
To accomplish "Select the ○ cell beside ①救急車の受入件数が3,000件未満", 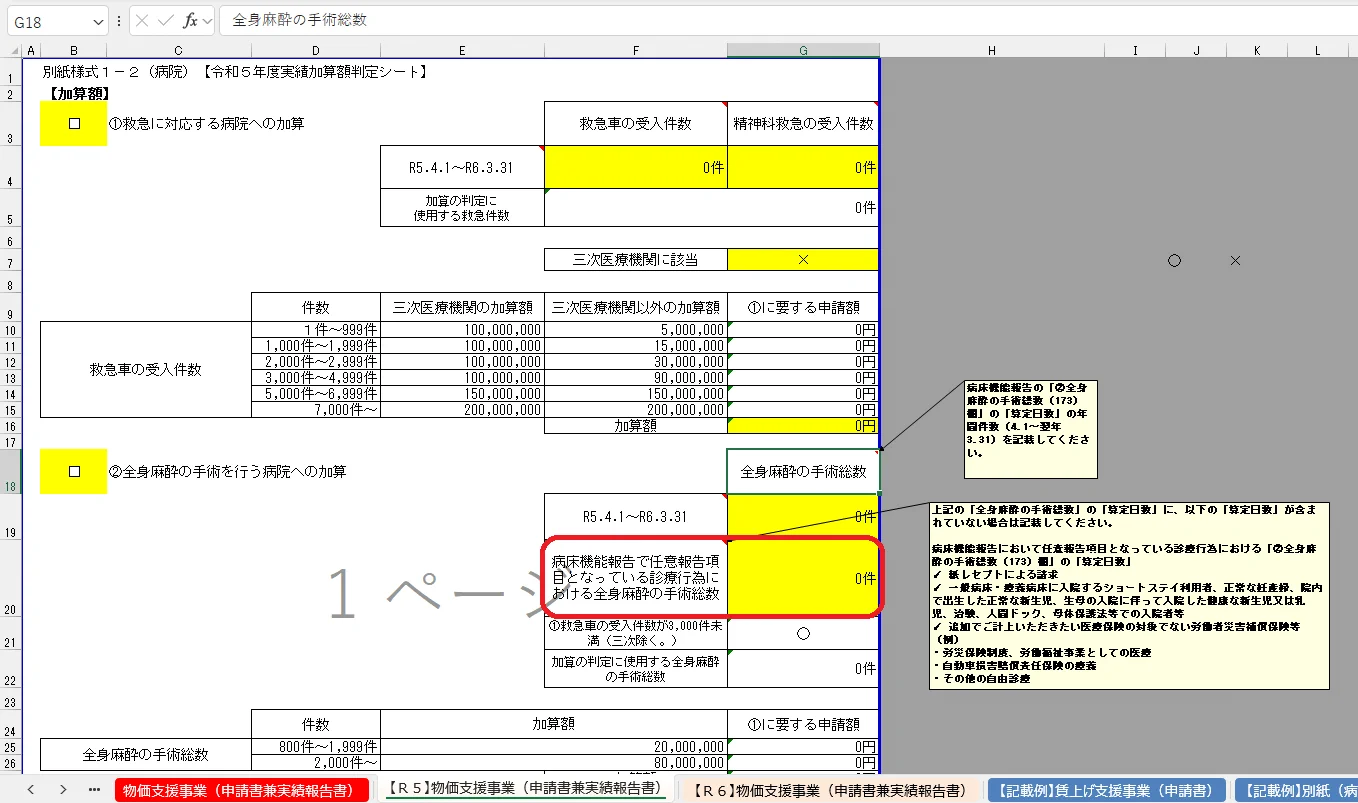I will 803,633.
